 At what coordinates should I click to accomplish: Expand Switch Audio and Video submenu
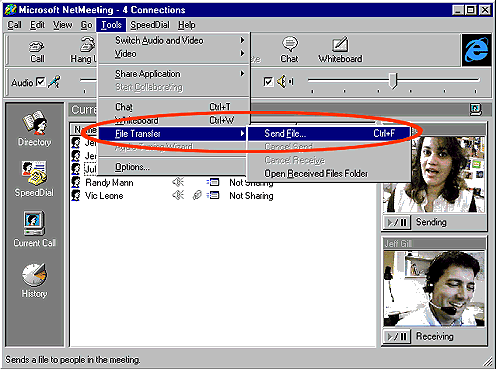point(174,40)
